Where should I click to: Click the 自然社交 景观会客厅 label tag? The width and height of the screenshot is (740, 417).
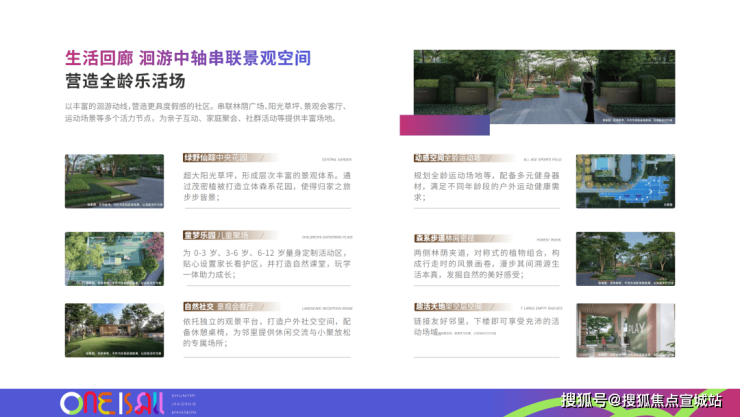tap(214, 306)
